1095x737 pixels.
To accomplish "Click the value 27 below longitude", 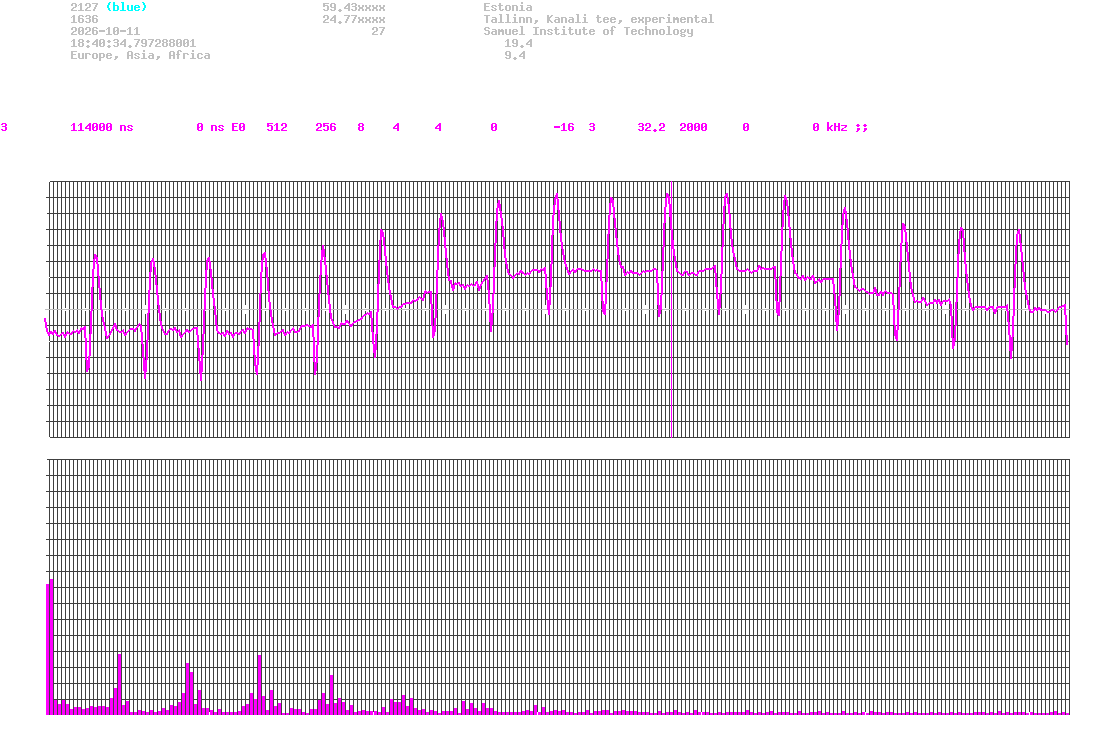I will click(378, 31).
